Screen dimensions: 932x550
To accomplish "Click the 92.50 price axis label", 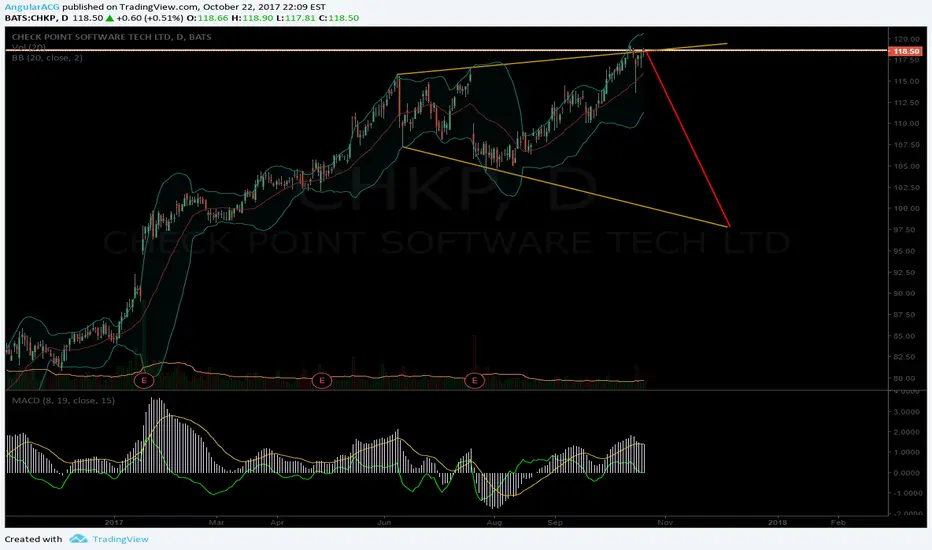I will 906,272.
